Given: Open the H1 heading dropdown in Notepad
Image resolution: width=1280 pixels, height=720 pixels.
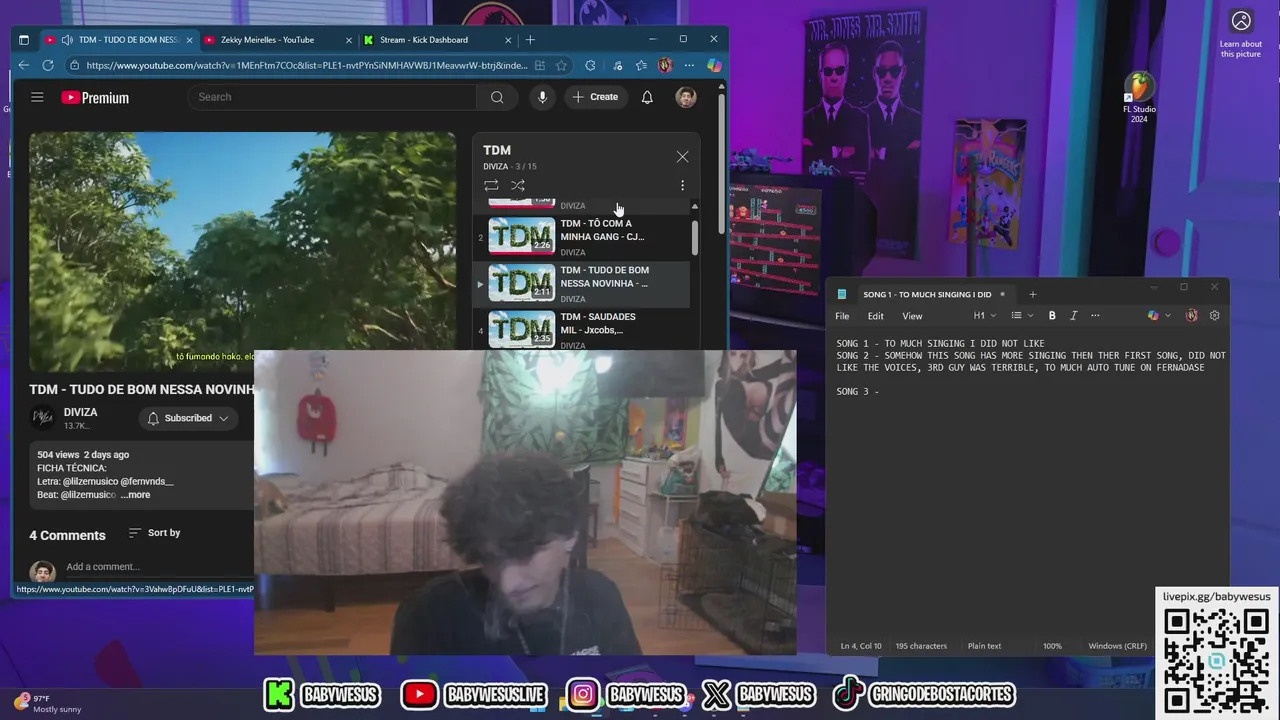Looking at the screenshot, I should pos(985,316).
